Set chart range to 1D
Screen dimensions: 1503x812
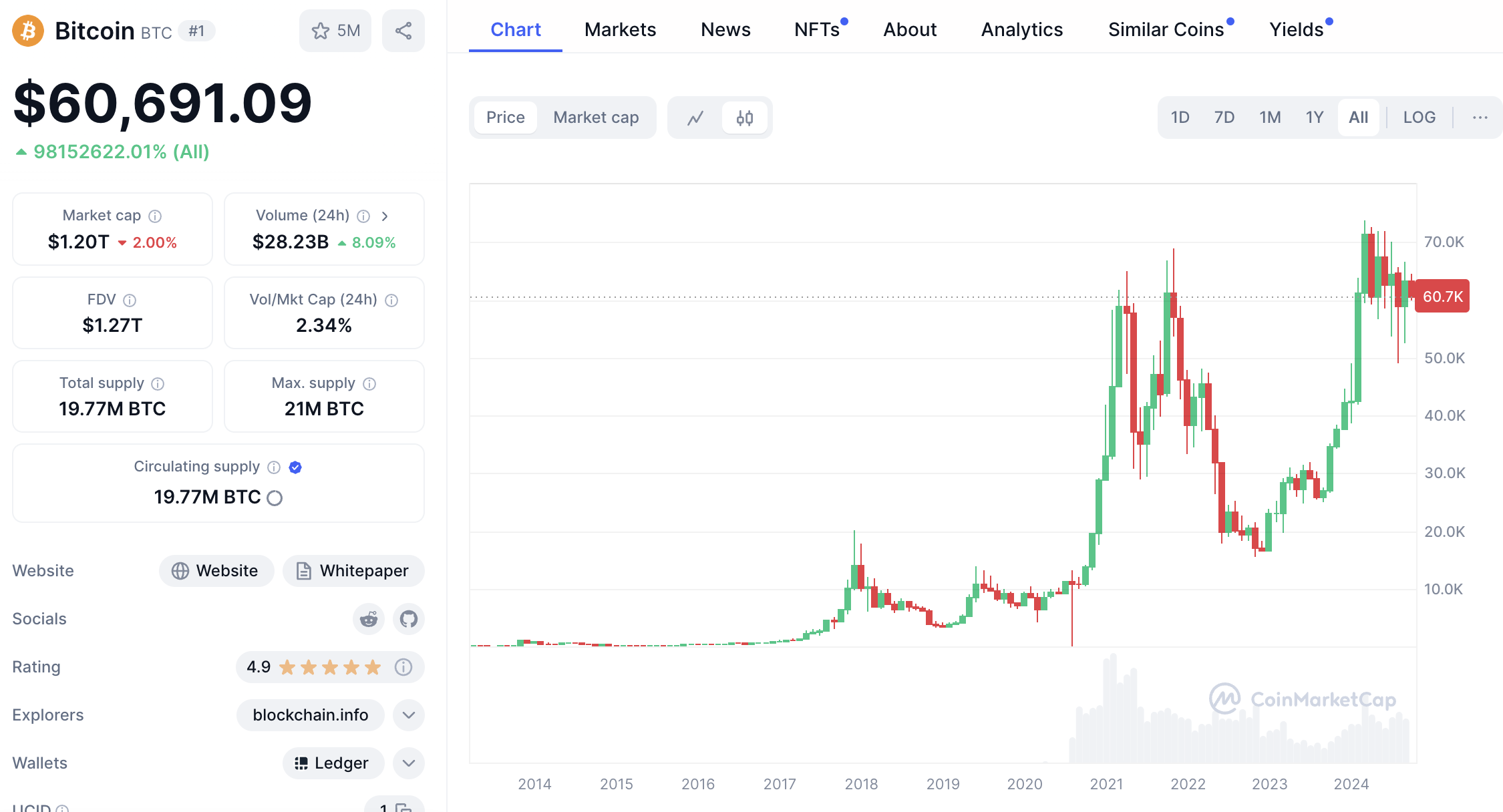(x=1180, y=118)
